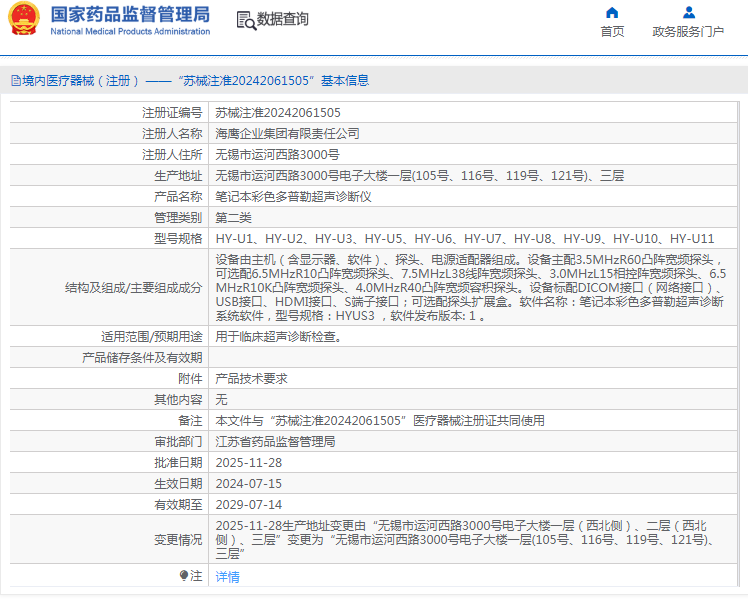
Task: Click the 有效期至 date 2029-07-14
Action: [x=249, y=504]
